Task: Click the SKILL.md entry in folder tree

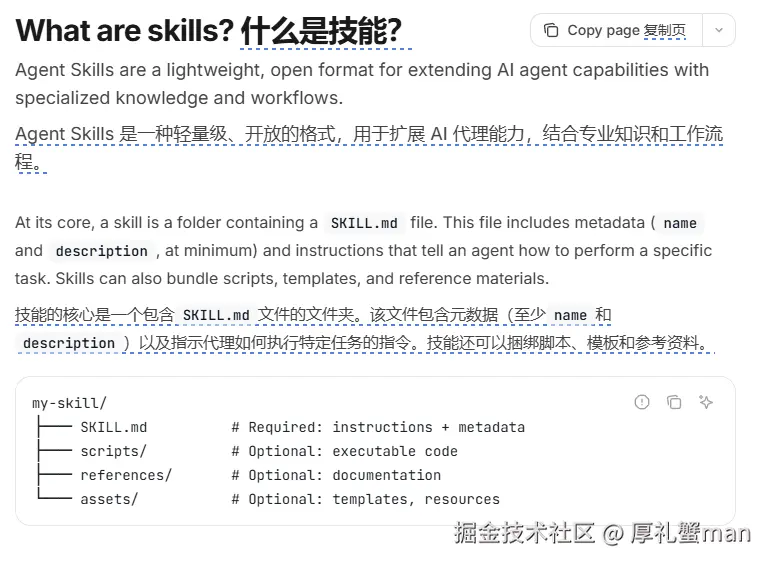Action: pos(114,427)
